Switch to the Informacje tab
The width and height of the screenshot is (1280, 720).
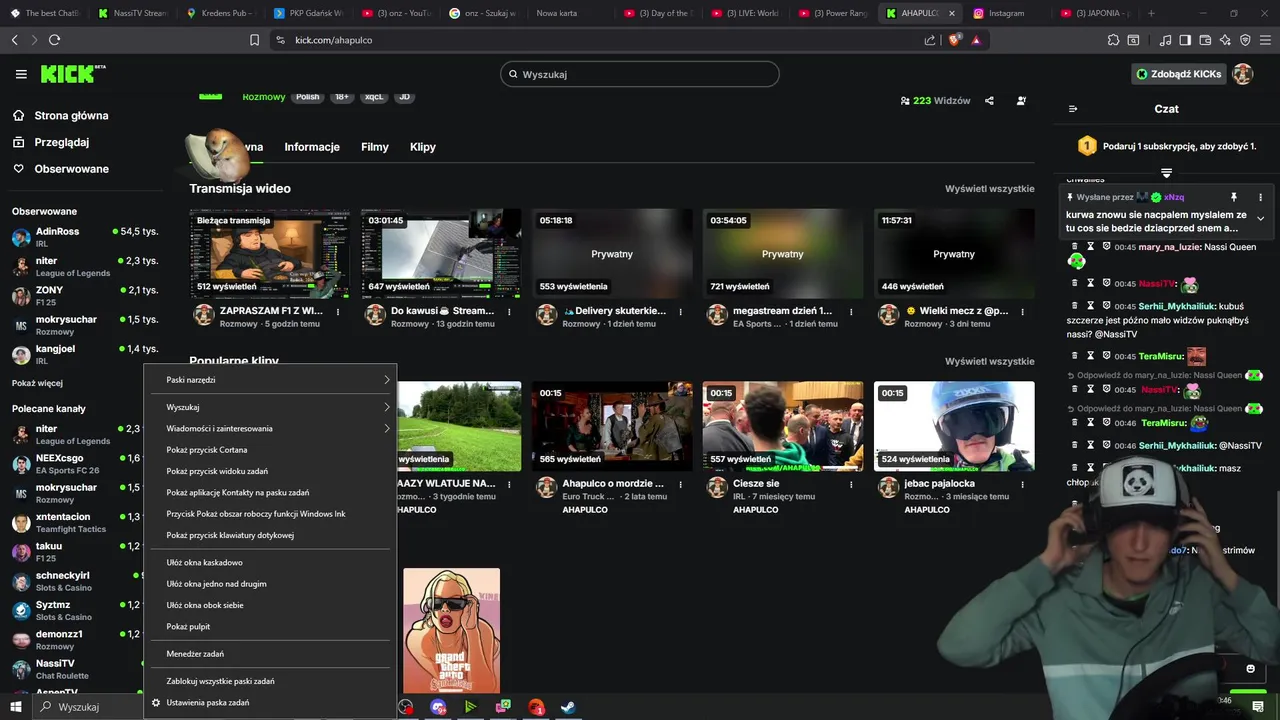pyautogui.click(x=312, y=147)
